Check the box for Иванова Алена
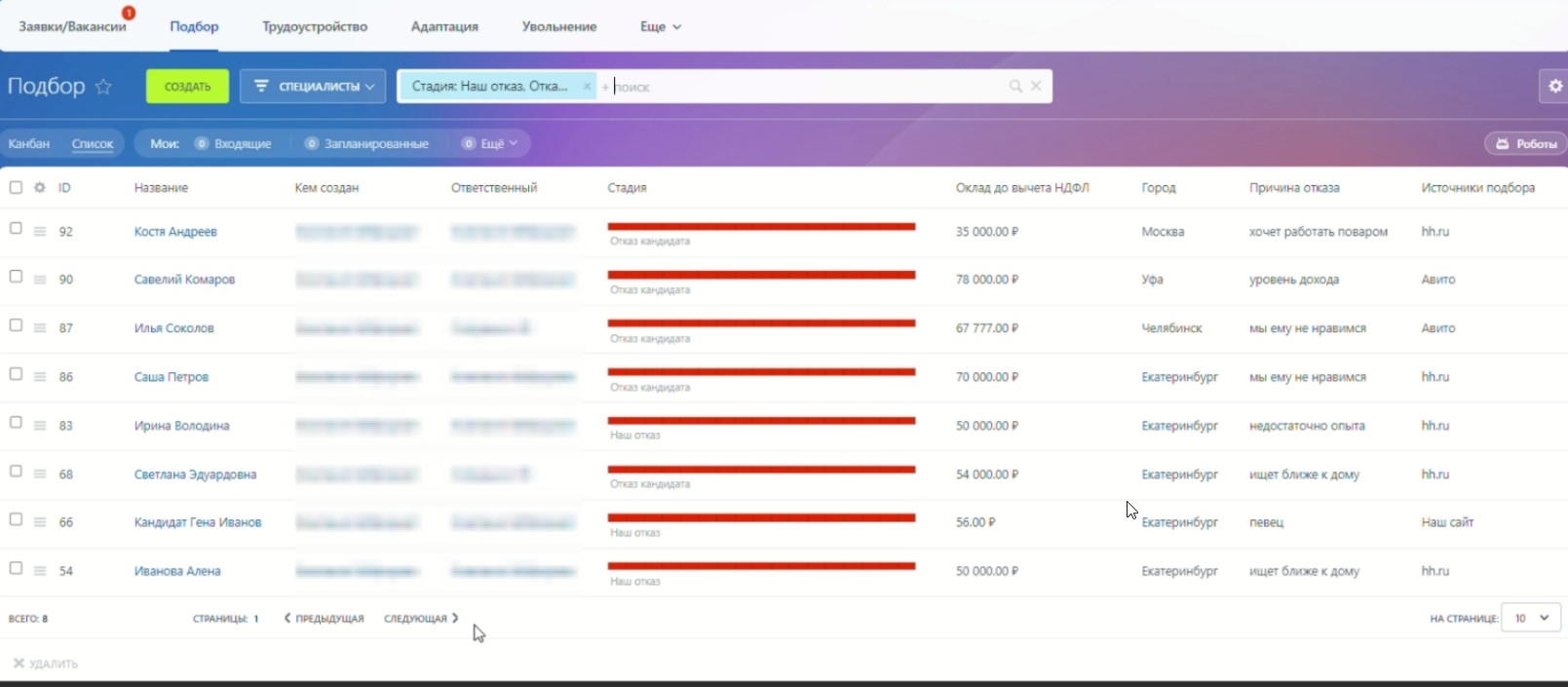 (x=16, y=568)
